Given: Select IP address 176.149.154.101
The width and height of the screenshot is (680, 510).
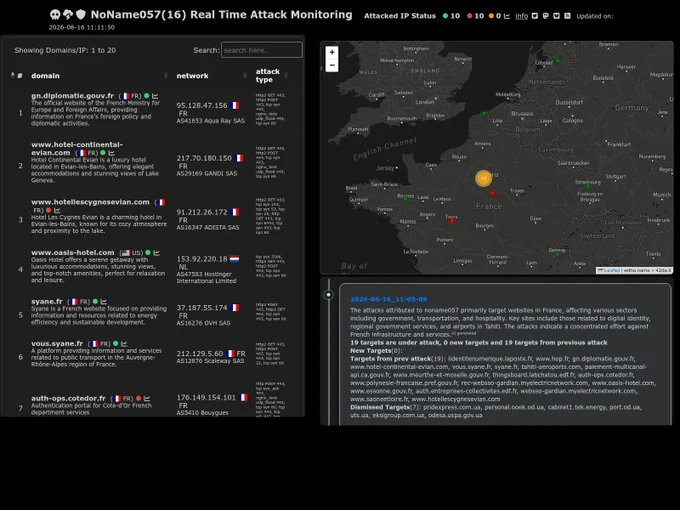Looking at the screenshot, I should (x=206, y=397).
